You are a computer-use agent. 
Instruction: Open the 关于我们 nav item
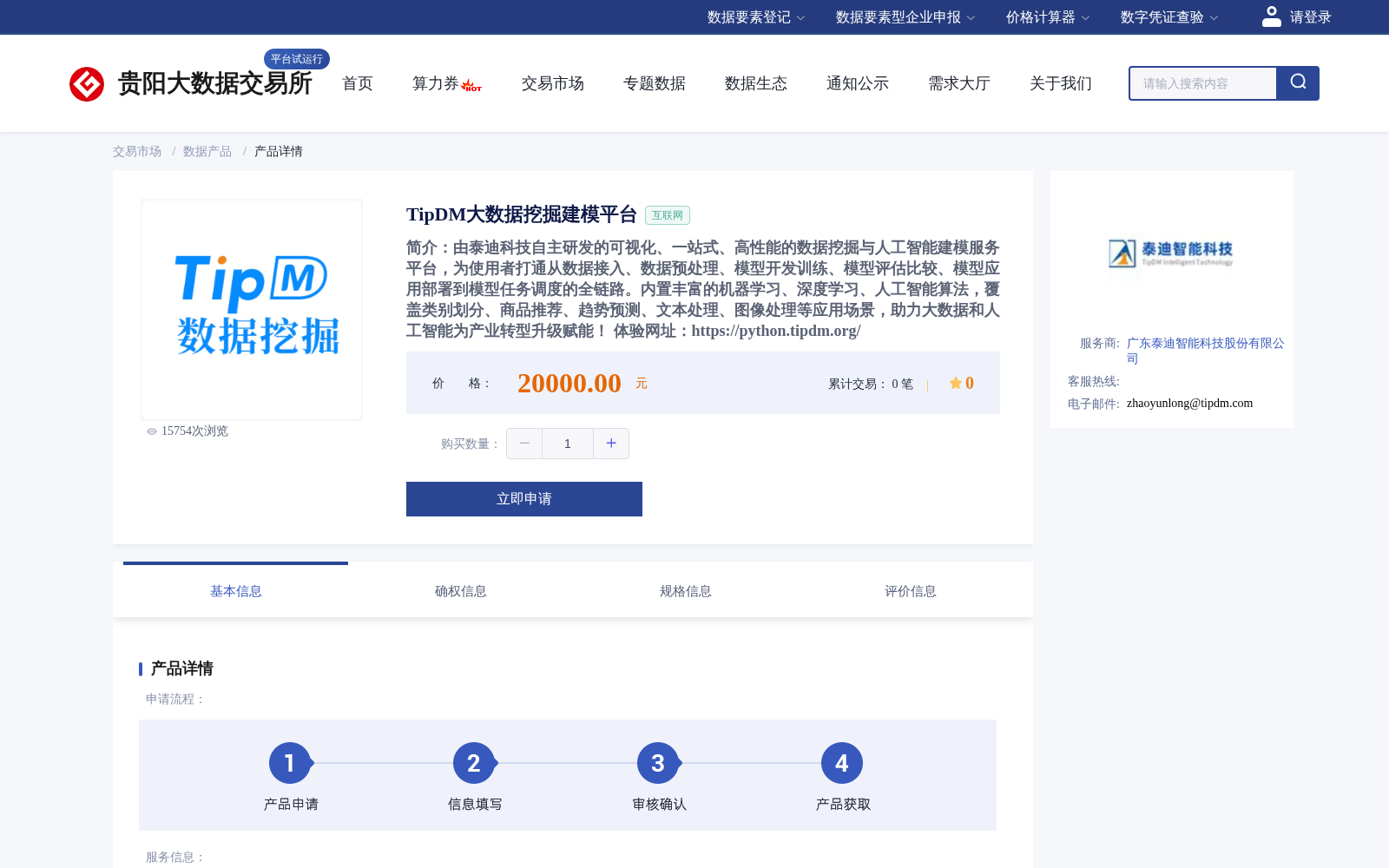tap(1061, 83)
